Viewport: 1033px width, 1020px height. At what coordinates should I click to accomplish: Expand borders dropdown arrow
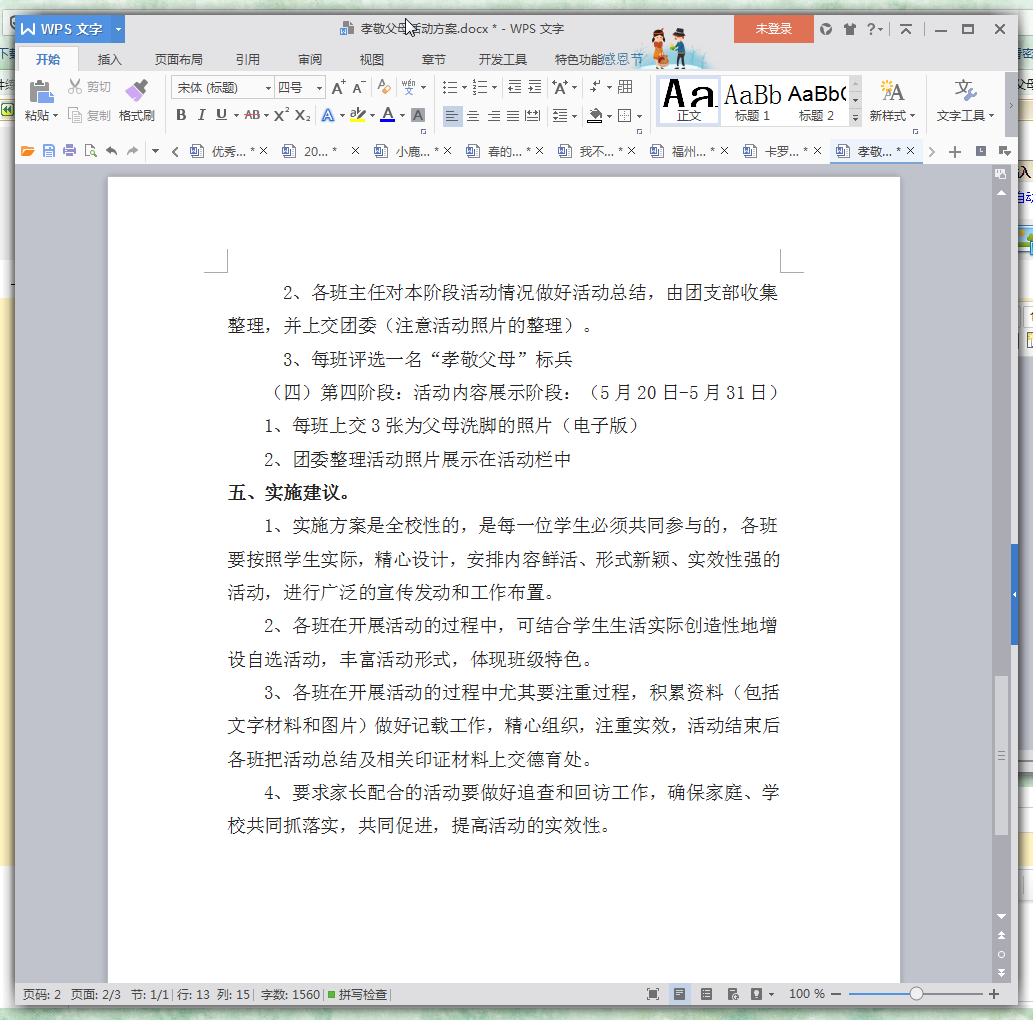(640, 117)
